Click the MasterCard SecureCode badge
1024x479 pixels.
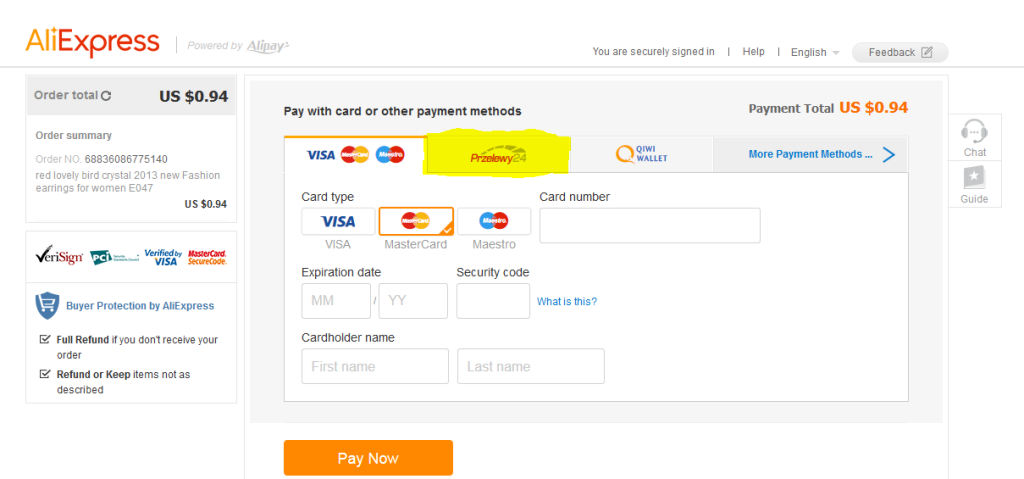point(207,257)
